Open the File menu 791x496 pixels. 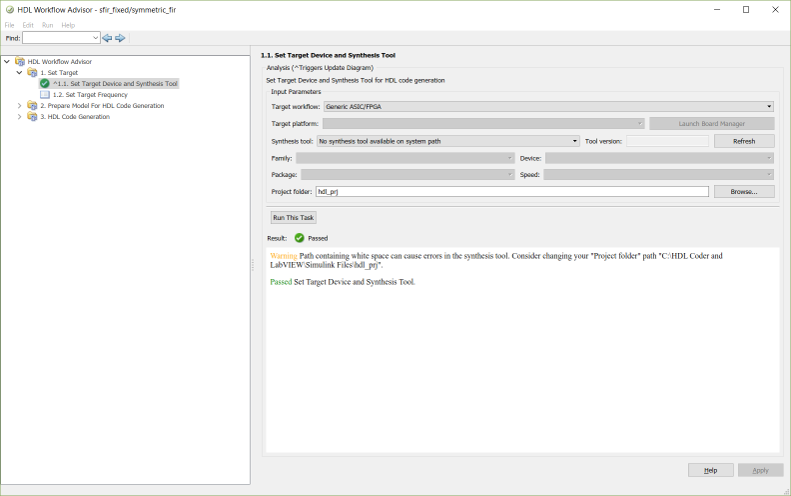[10, 25]
